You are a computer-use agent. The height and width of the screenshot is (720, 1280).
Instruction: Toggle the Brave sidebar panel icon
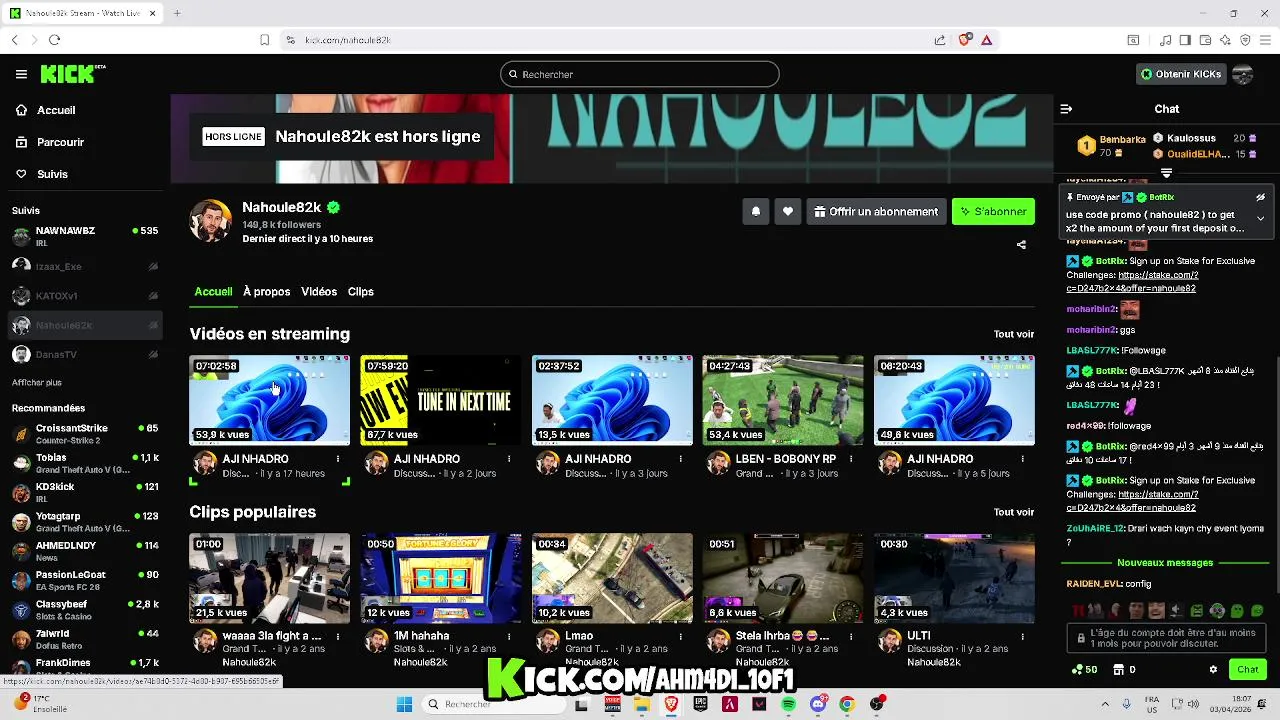point(1185,40)
